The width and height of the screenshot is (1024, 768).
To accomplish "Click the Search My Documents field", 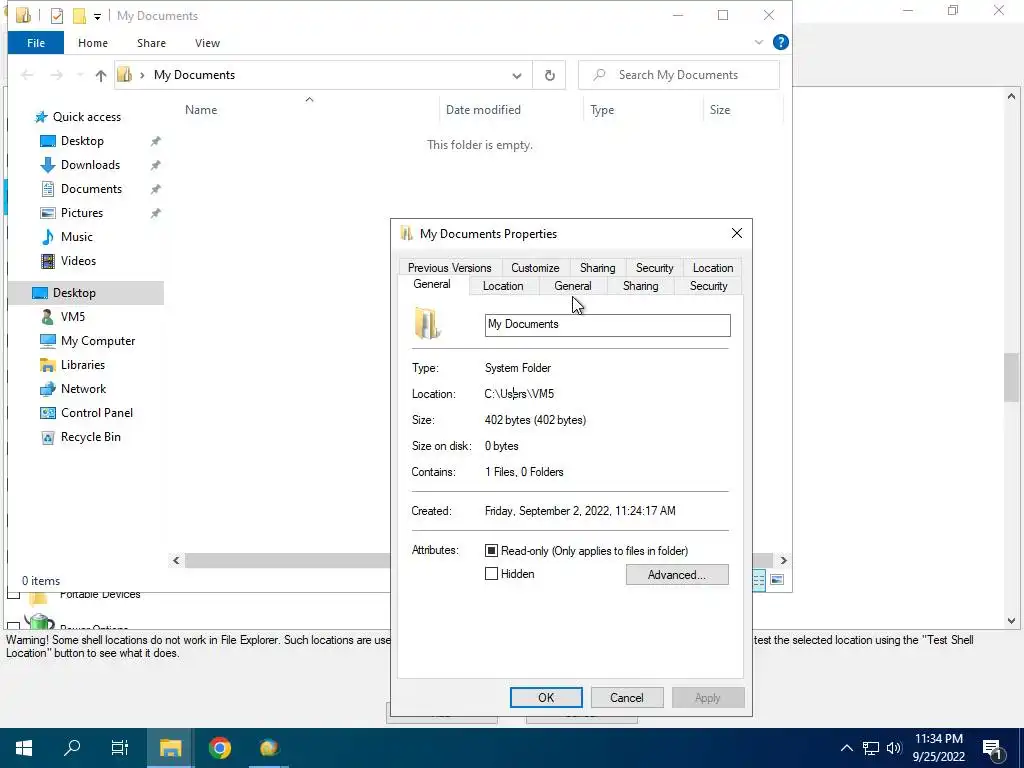I will [x=679, y=75].
